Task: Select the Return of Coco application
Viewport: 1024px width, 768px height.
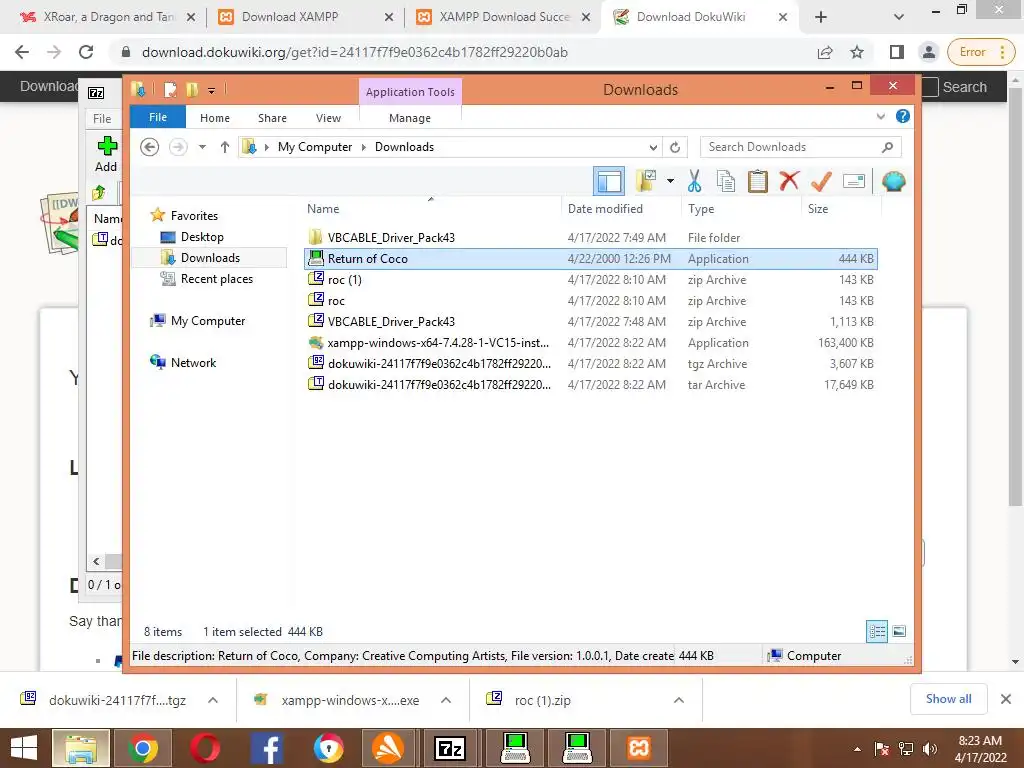Action: (x=590, y=259)
